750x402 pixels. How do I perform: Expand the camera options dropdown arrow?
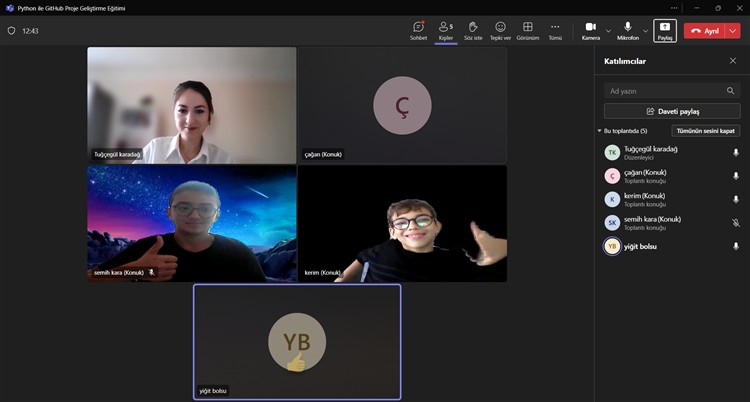(608, 31)
